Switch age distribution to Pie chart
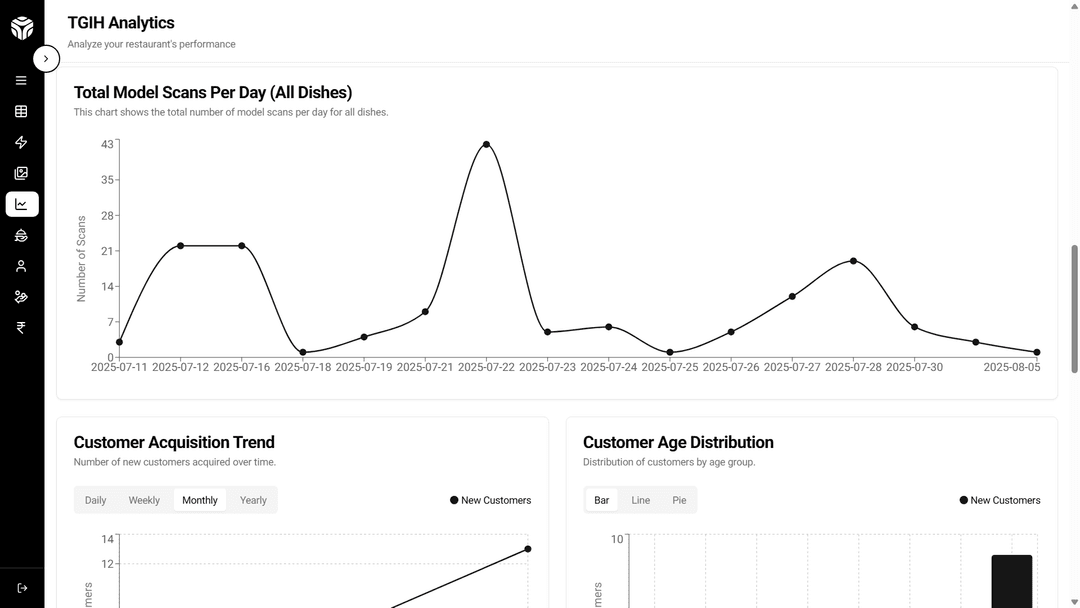 coord(679,500)
